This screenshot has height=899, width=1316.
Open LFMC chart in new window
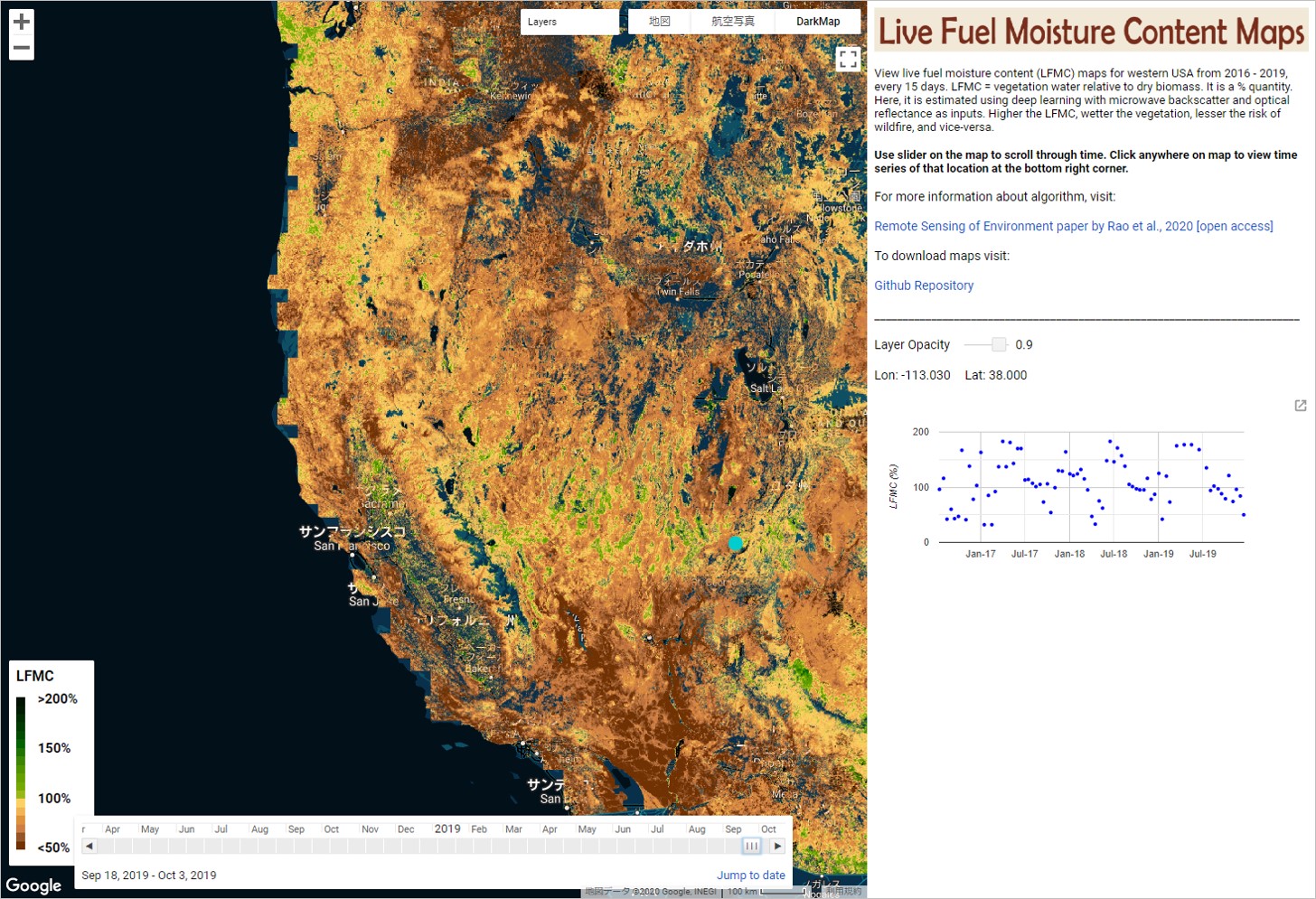tap(1300, 406)
